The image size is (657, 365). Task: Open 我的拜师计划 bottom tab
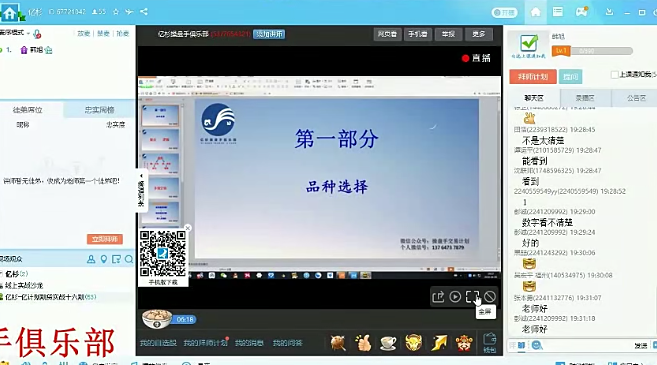tap(205, 343)
